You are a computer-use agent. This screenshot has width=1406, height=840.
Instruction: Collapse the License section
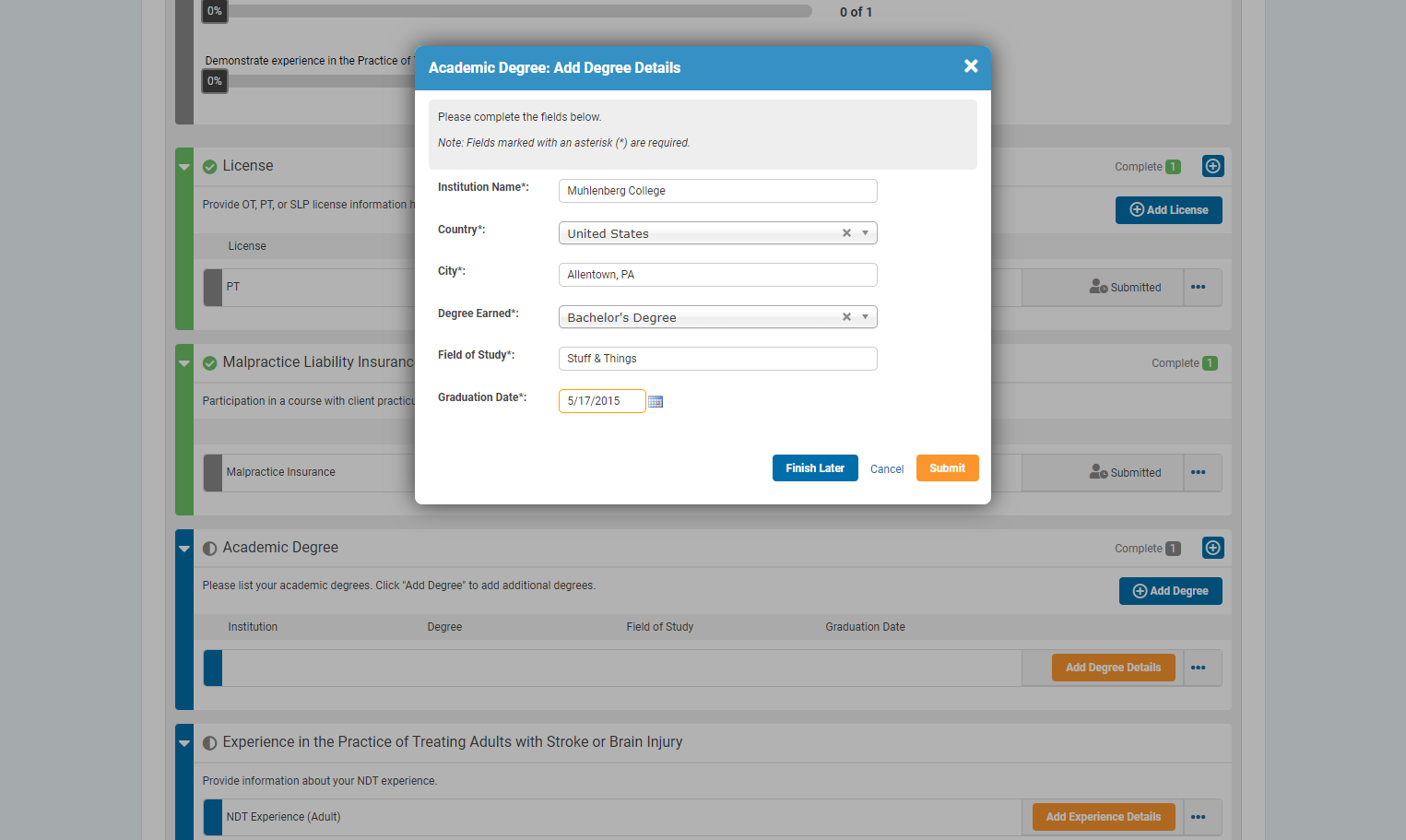[184, 167]
